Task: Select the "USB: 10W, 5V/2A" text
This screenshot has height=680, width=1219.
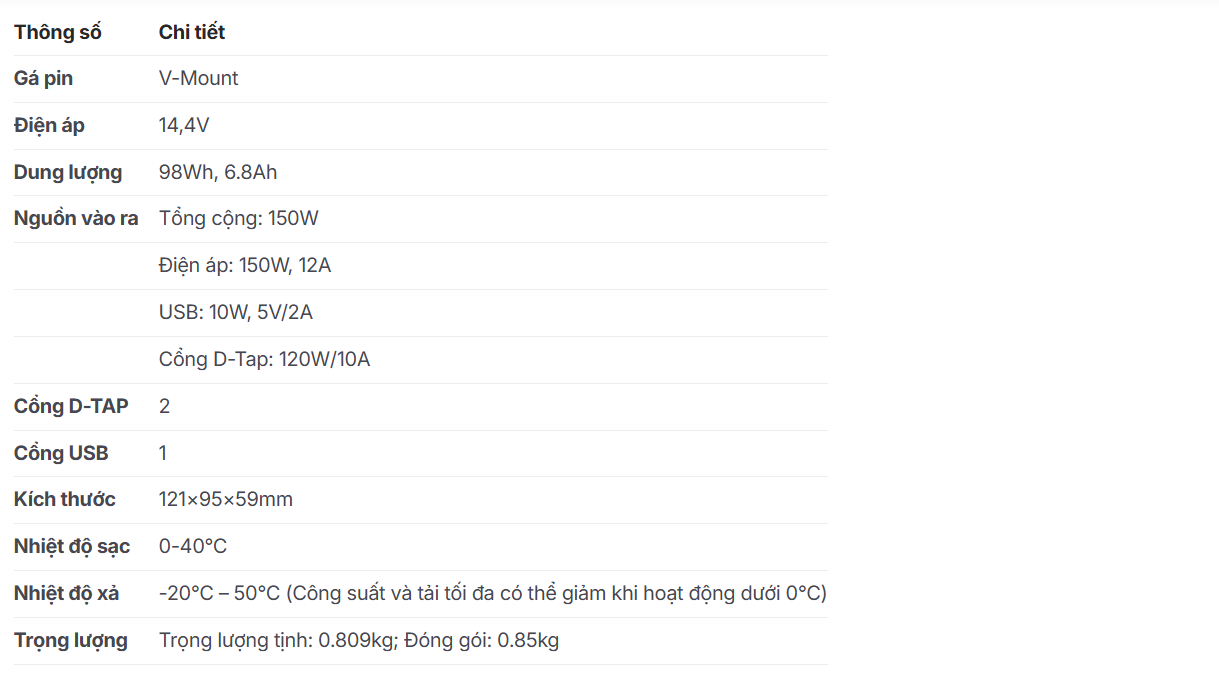Action: (x=236, y=312)
